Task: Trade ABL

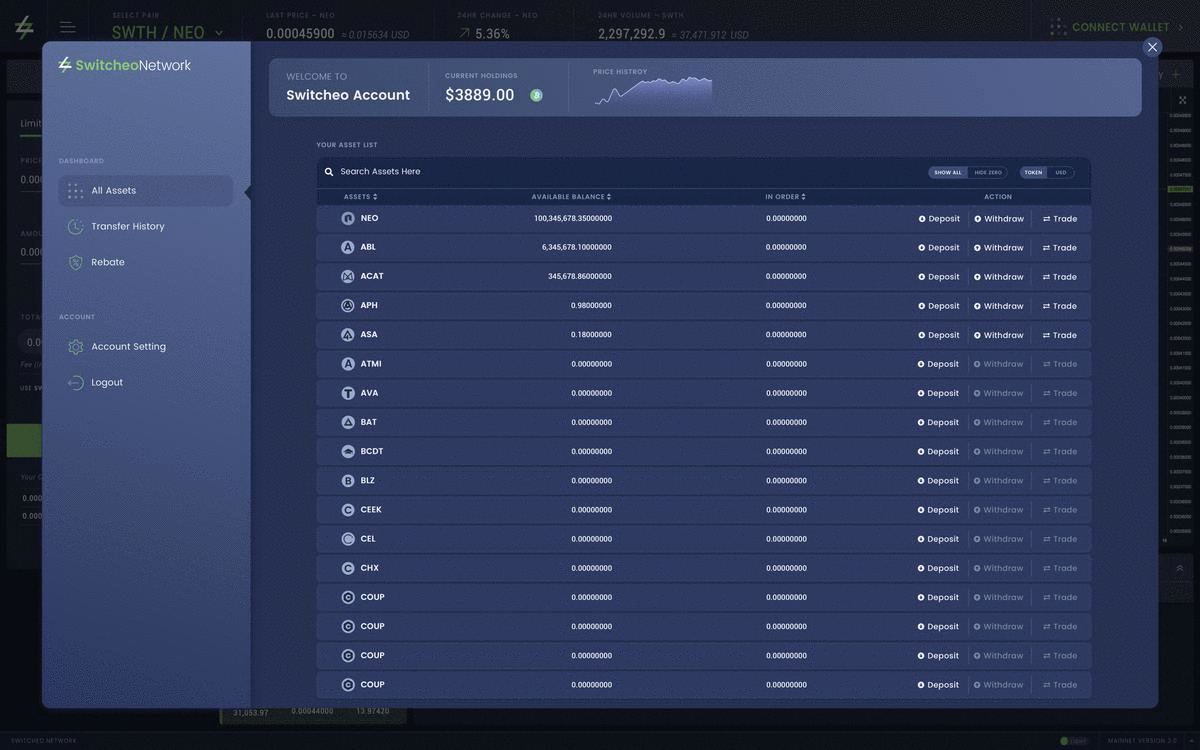Action: pos(1060,248)
